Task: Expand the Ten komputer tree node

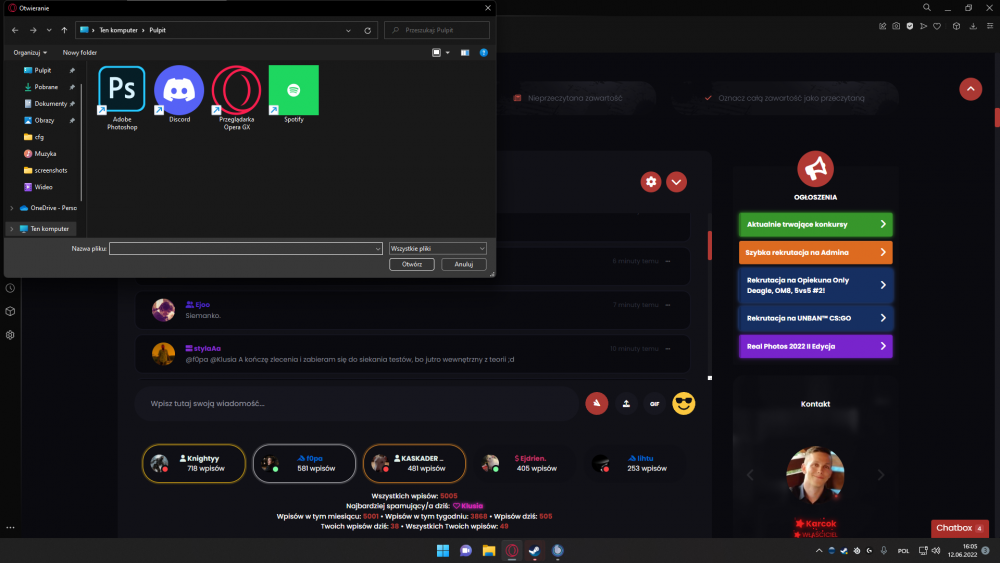Action: (x=11, y=229)
